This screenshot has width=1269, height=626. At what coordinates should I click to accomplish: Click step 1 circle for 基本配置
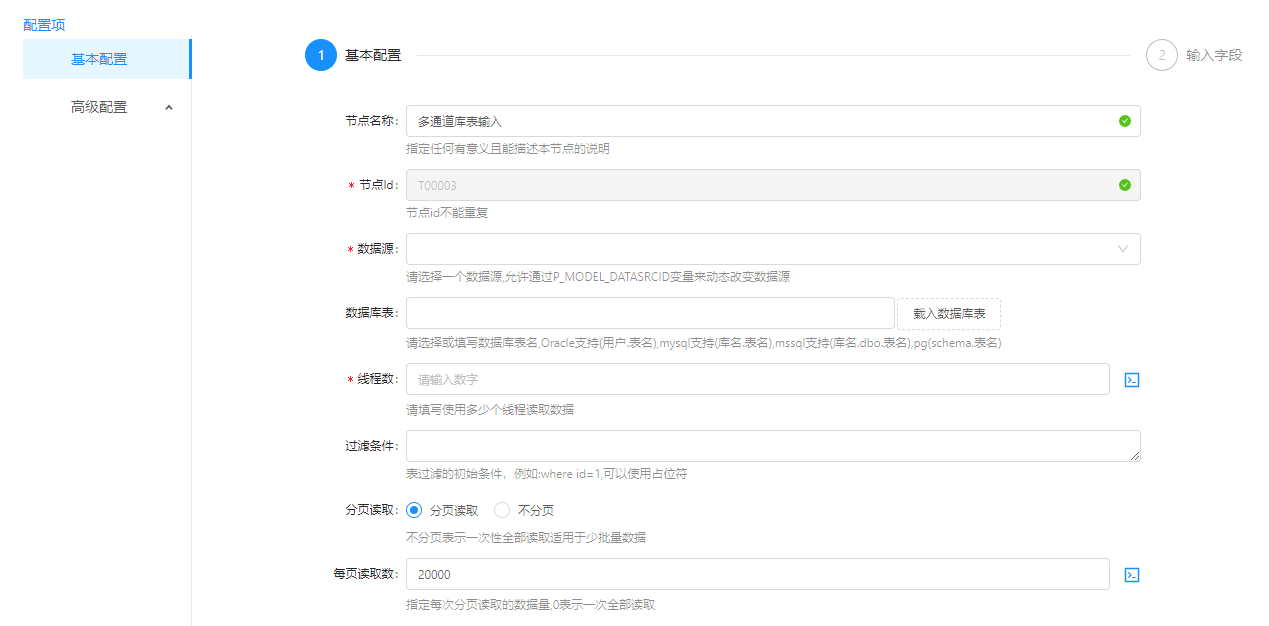[321, 56]
